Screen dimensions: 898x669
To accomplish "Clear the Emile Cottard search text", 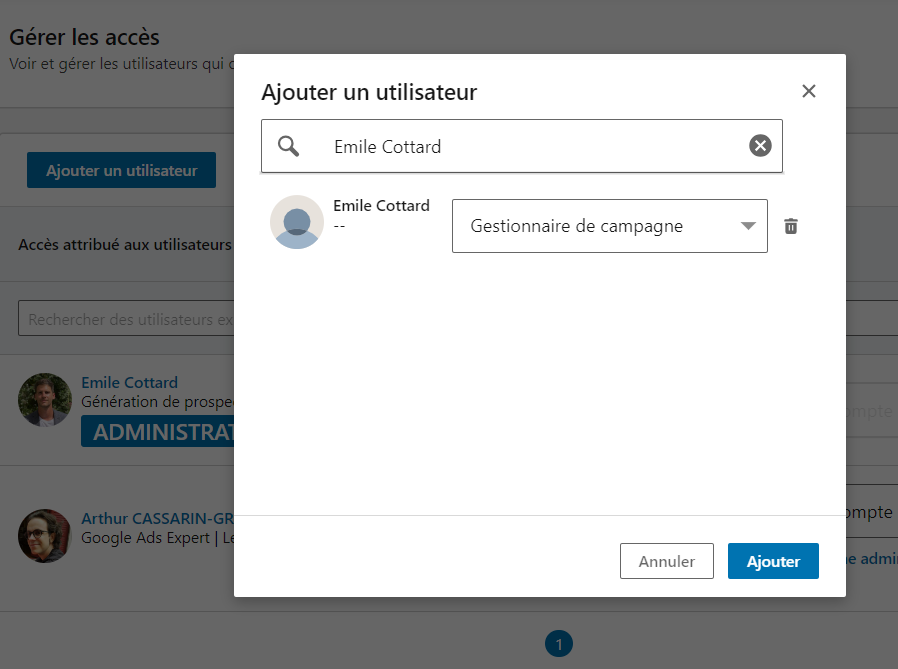I will pos(760,147).
